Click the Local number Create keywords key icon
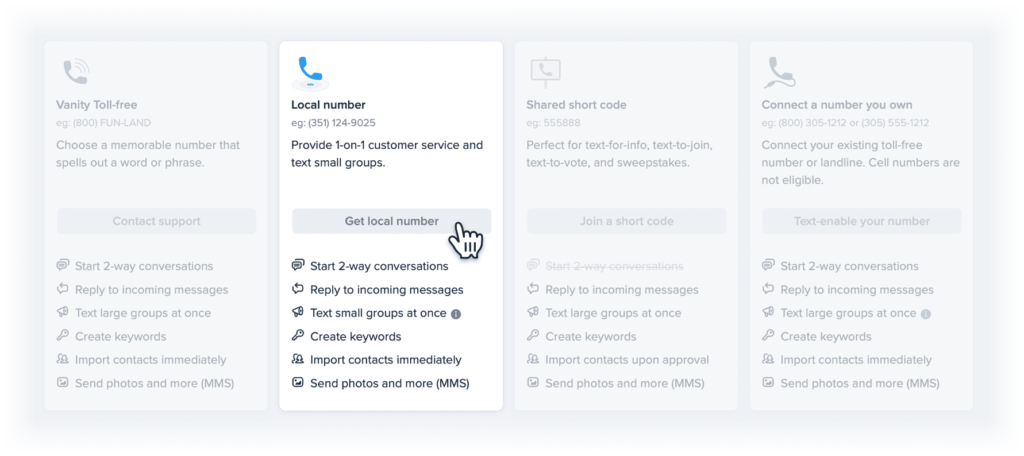 pyautogui.click(x=298, y=336)
